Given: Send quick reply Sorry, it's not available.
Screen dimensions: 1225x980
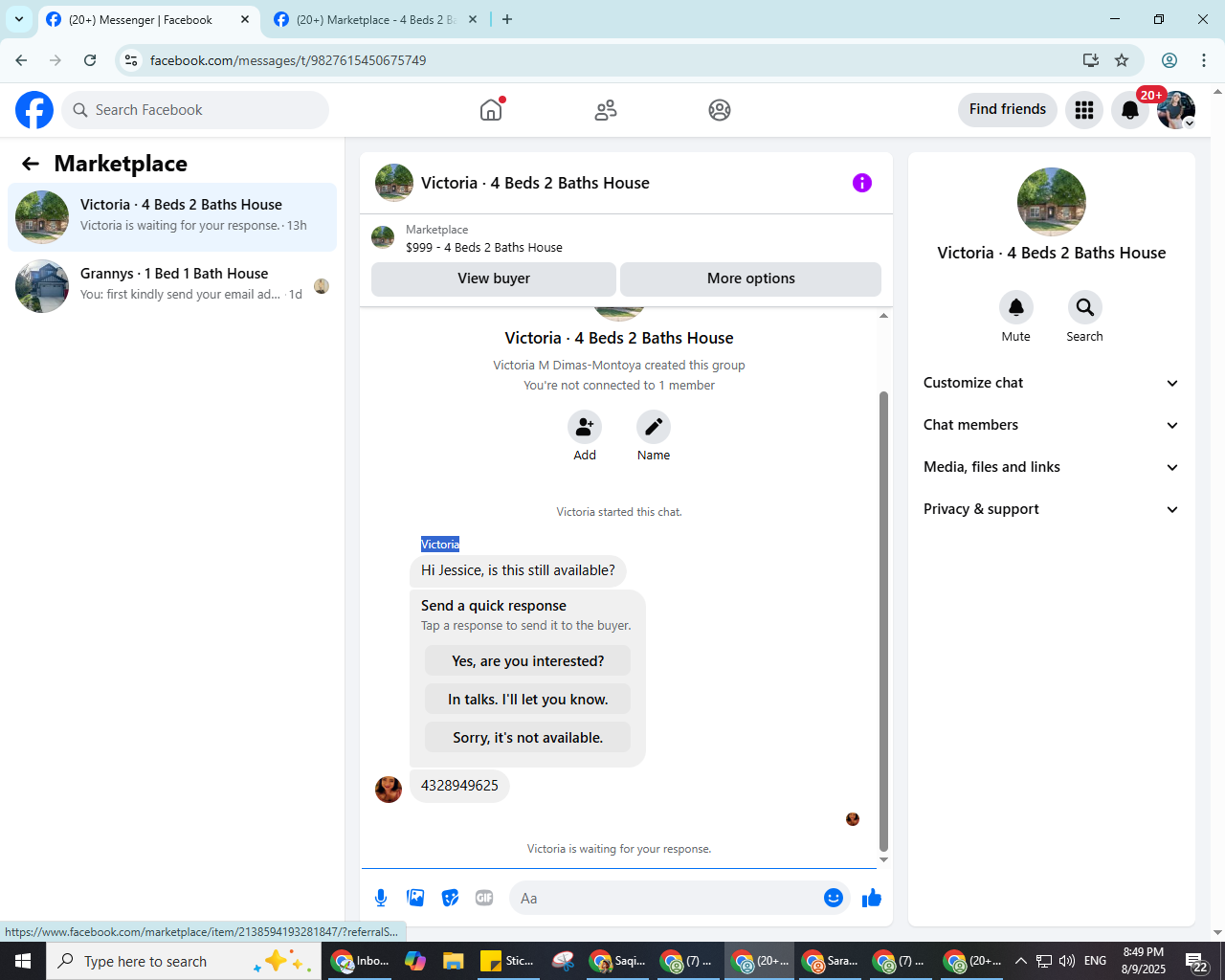Looking at the screenshot, I should [x=528, y=738].
